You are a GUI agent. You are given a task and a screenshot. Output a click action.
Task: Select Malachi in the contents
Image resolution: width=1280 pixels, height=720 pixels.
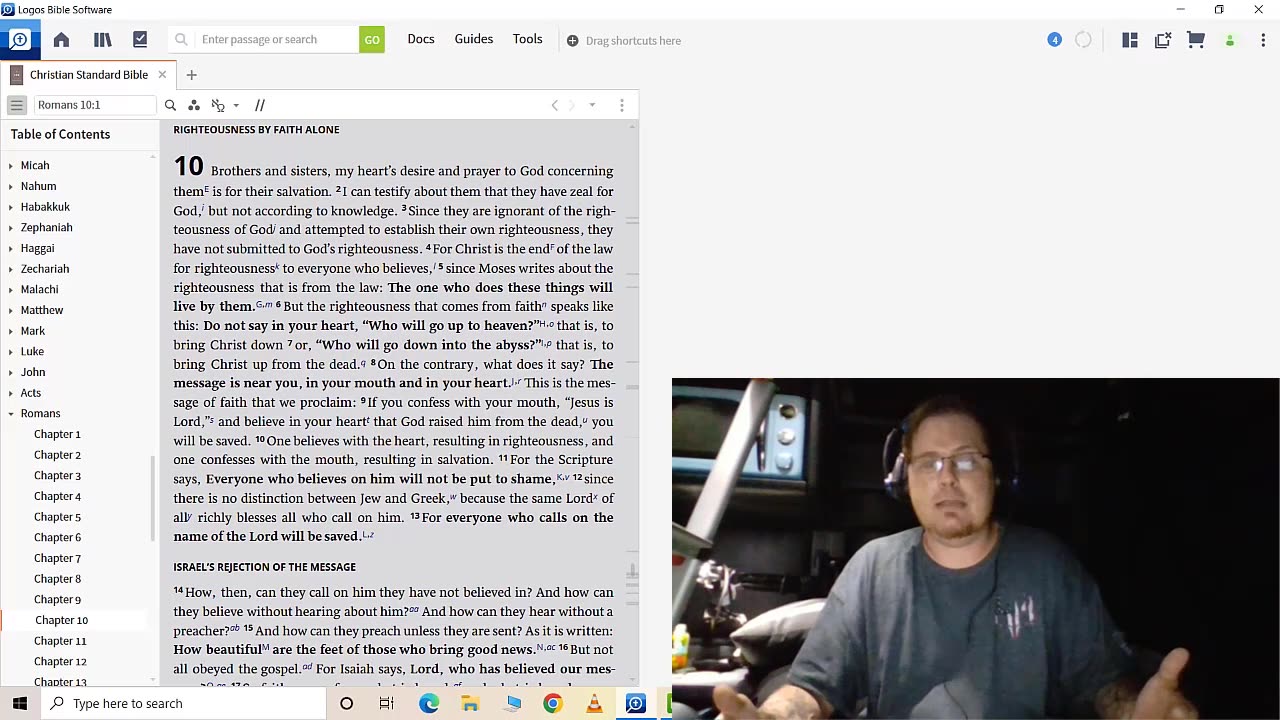pyautogui.click(x=40, y=289)
